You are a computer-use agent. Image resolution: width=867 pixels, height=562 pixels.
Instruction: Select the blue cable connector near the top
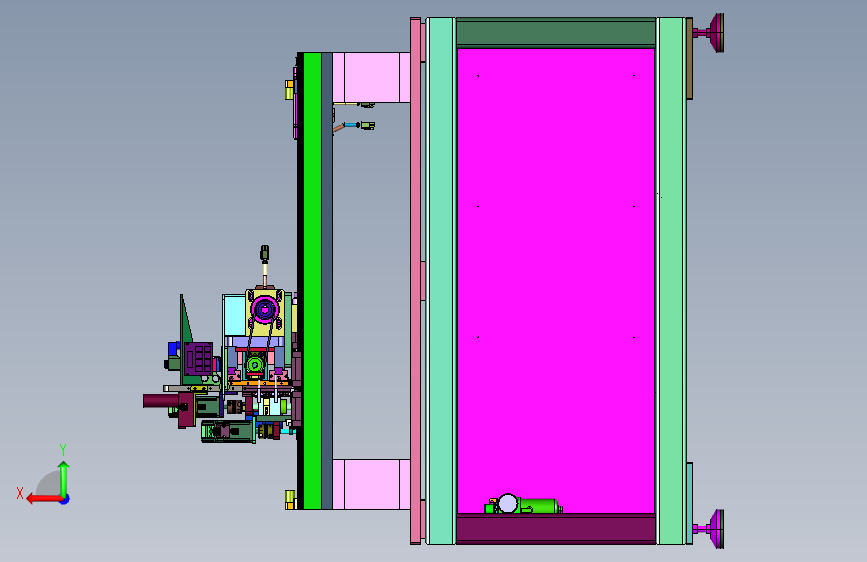point(351,125)
